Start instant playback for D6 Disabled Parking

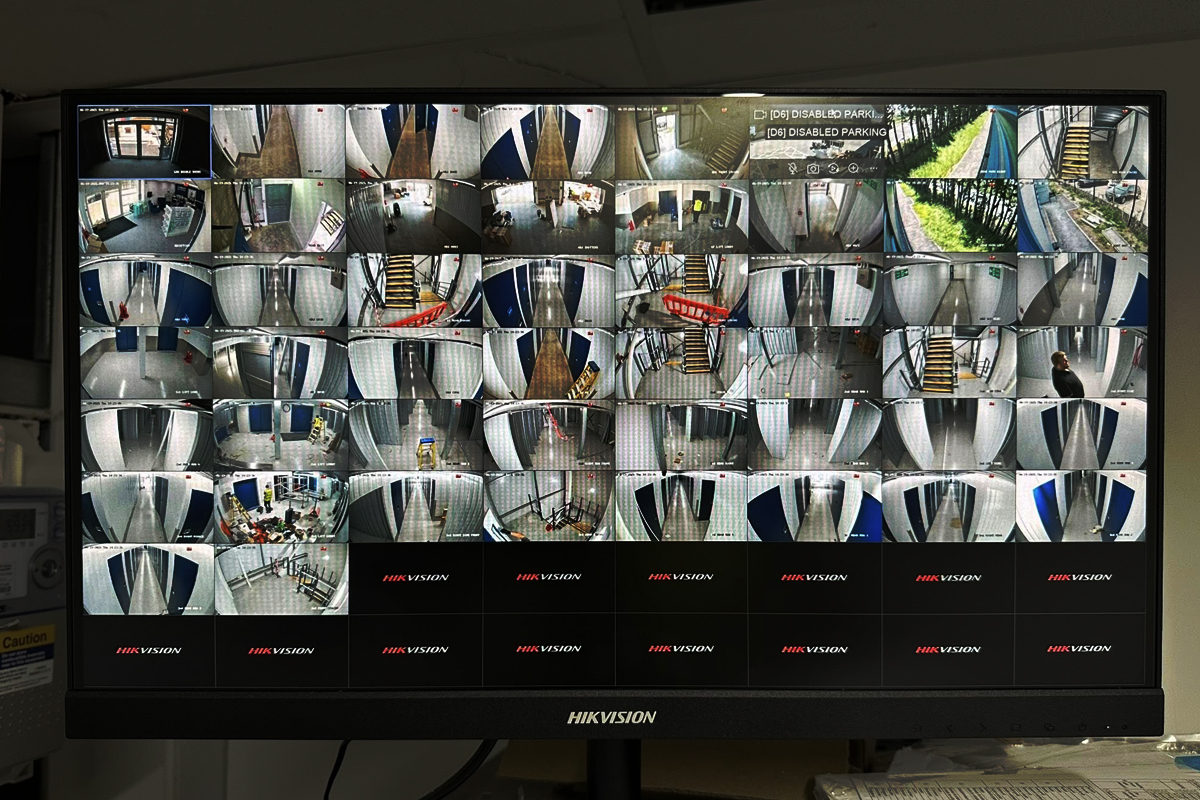coord(833,168)
